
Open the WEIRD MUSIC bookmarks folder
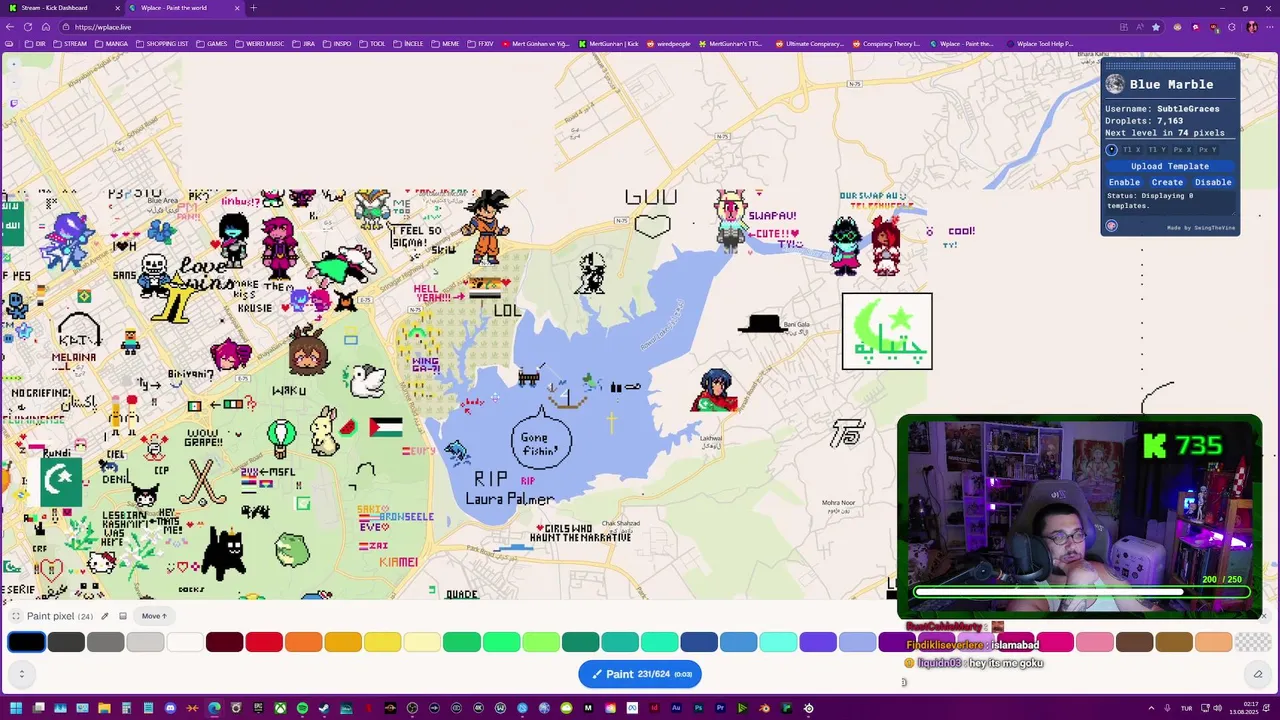pos(260,44)
